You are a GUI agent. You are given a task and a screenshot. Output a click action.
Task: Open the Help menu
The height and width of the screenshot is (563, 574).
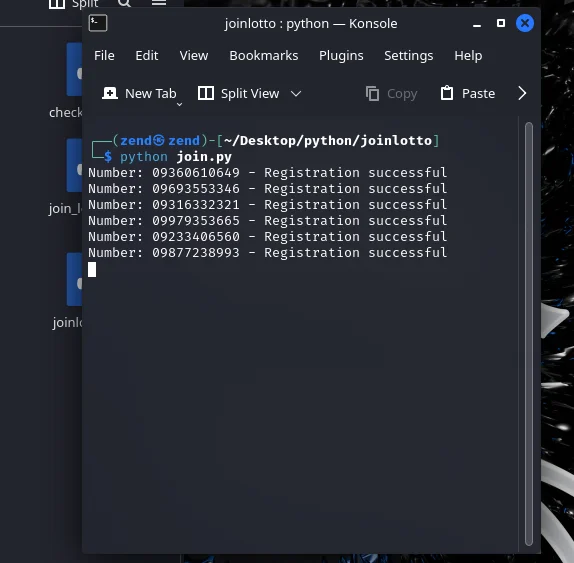coord(468,56)
